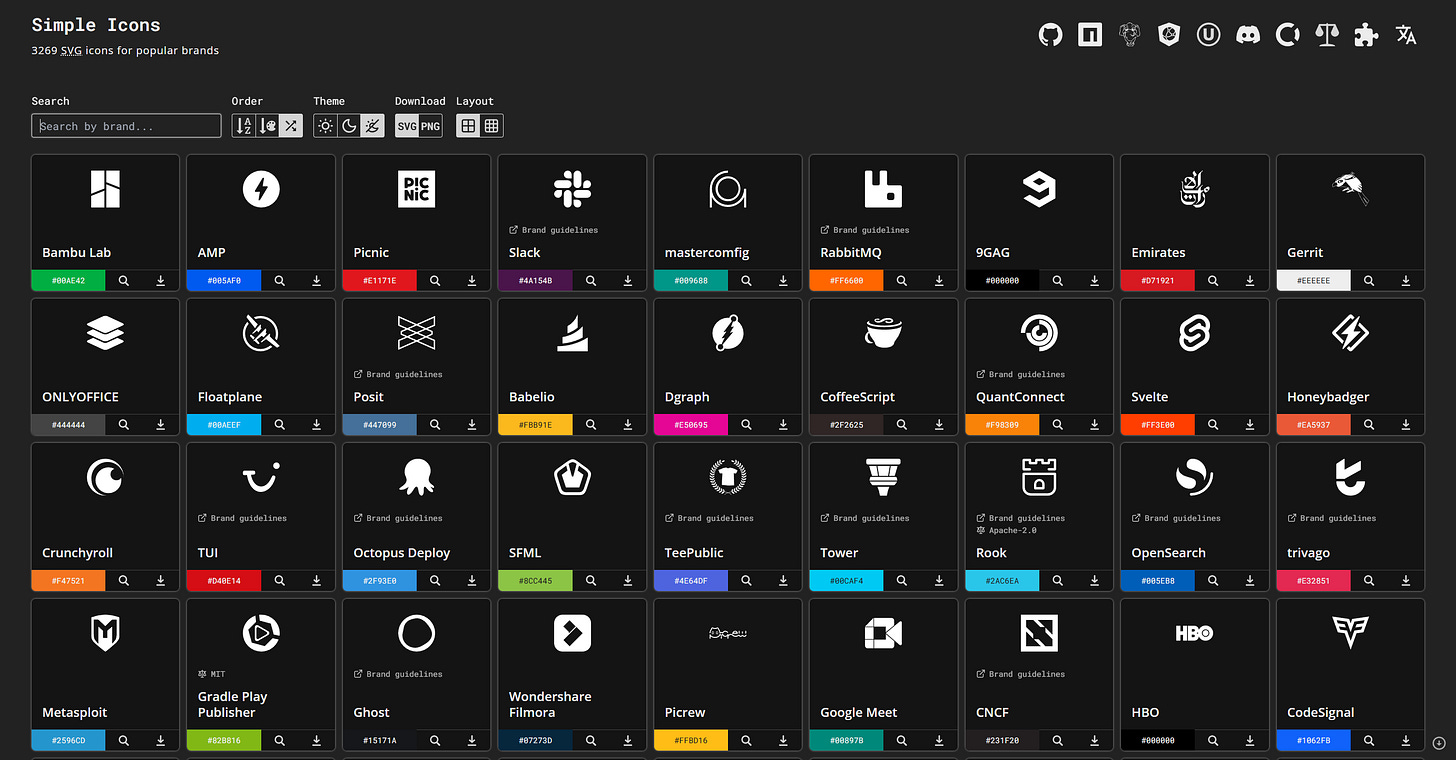Open the Open Collective icon link
Screen dimensions: 1456x760
point(1288,35)
